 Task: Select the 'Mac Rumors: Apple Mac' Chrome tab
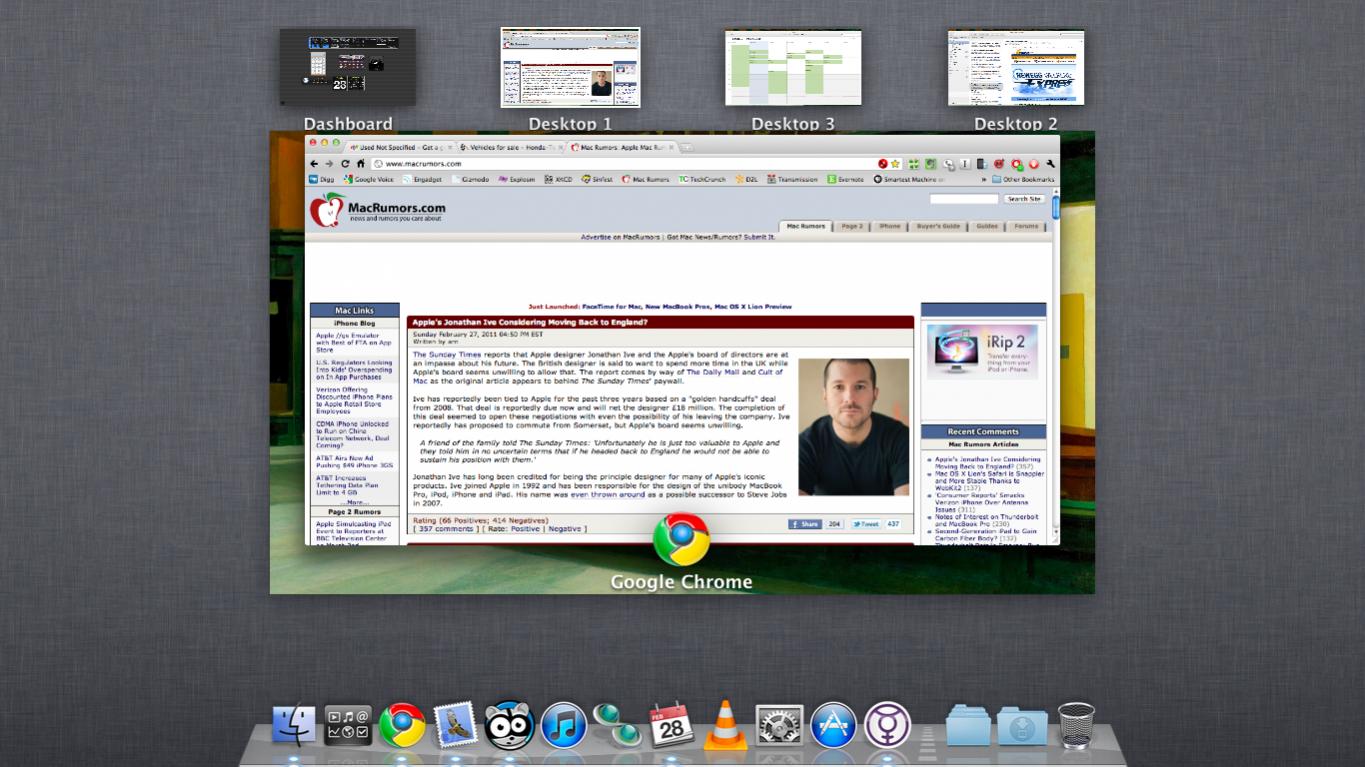tap(621, 147)
